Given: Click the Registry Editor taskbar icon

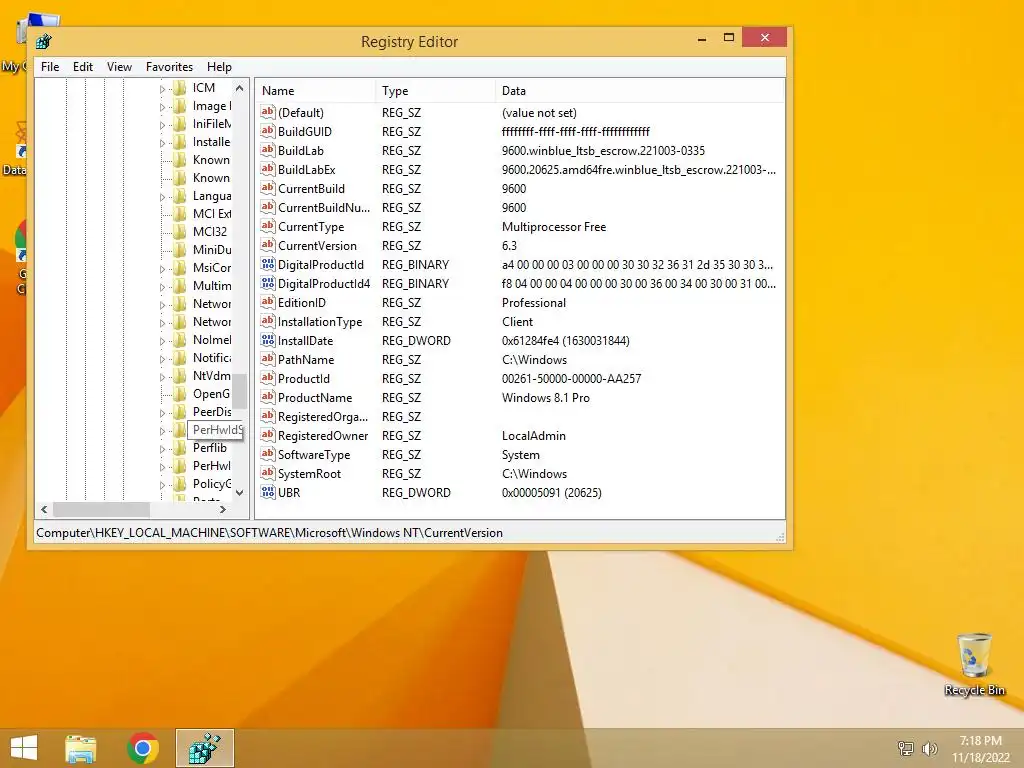Looking at the screenshot, I should (205, 748).
